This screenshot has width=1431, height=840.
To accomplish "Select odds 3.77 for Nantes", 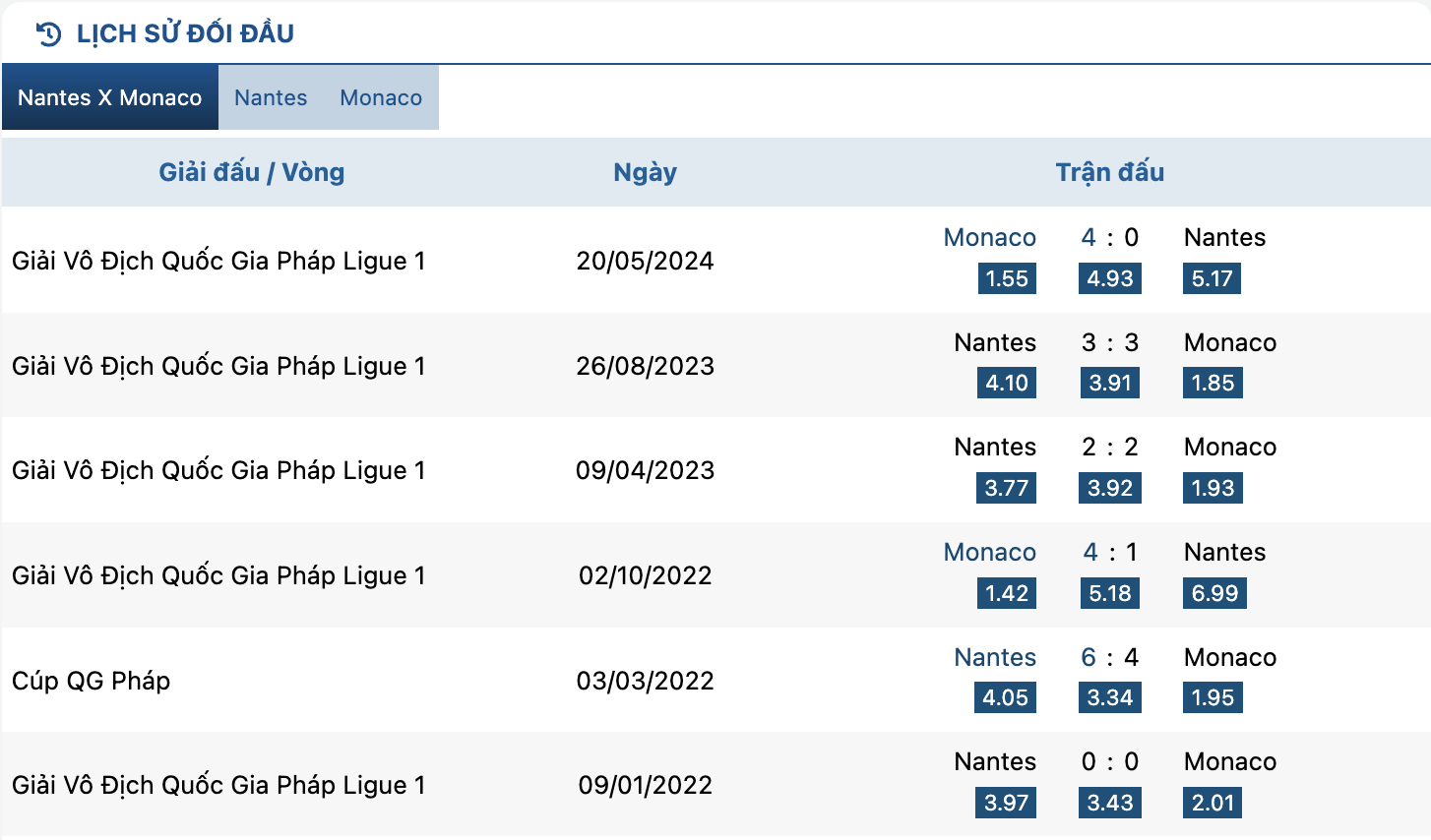I will coord(1007,488).
